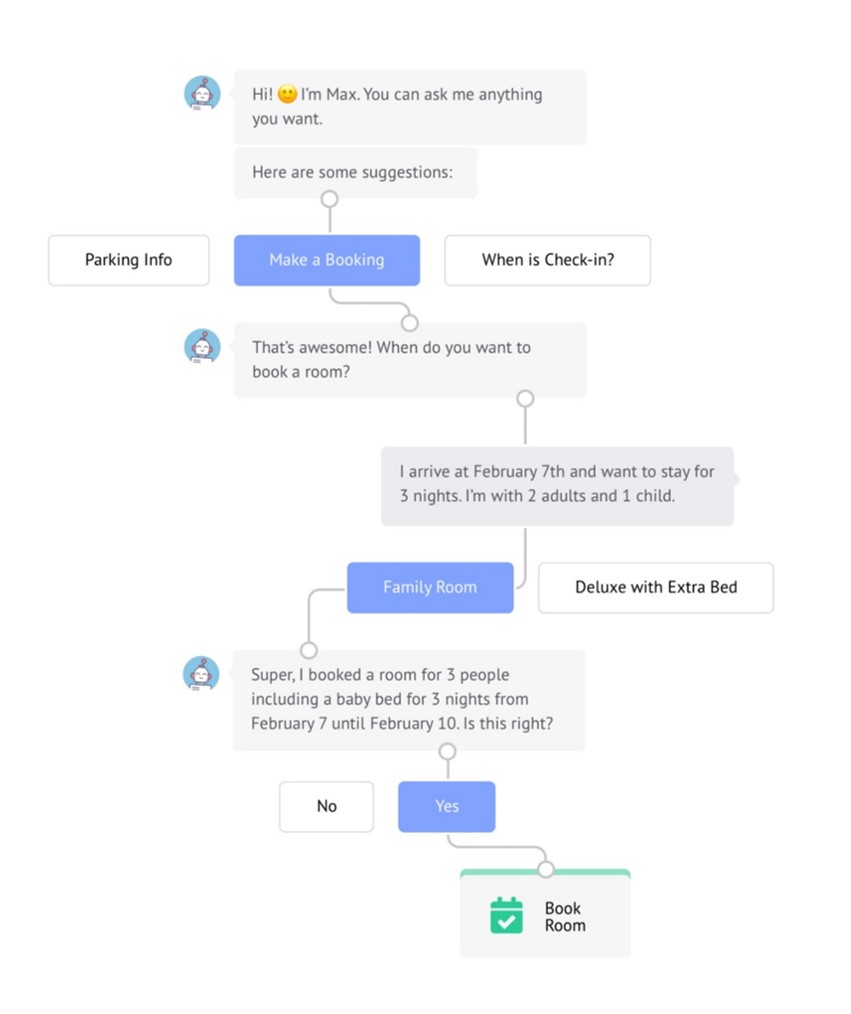Pick the Family Room option
Screen dimensions: 851x1014
[x=431, y=587]
